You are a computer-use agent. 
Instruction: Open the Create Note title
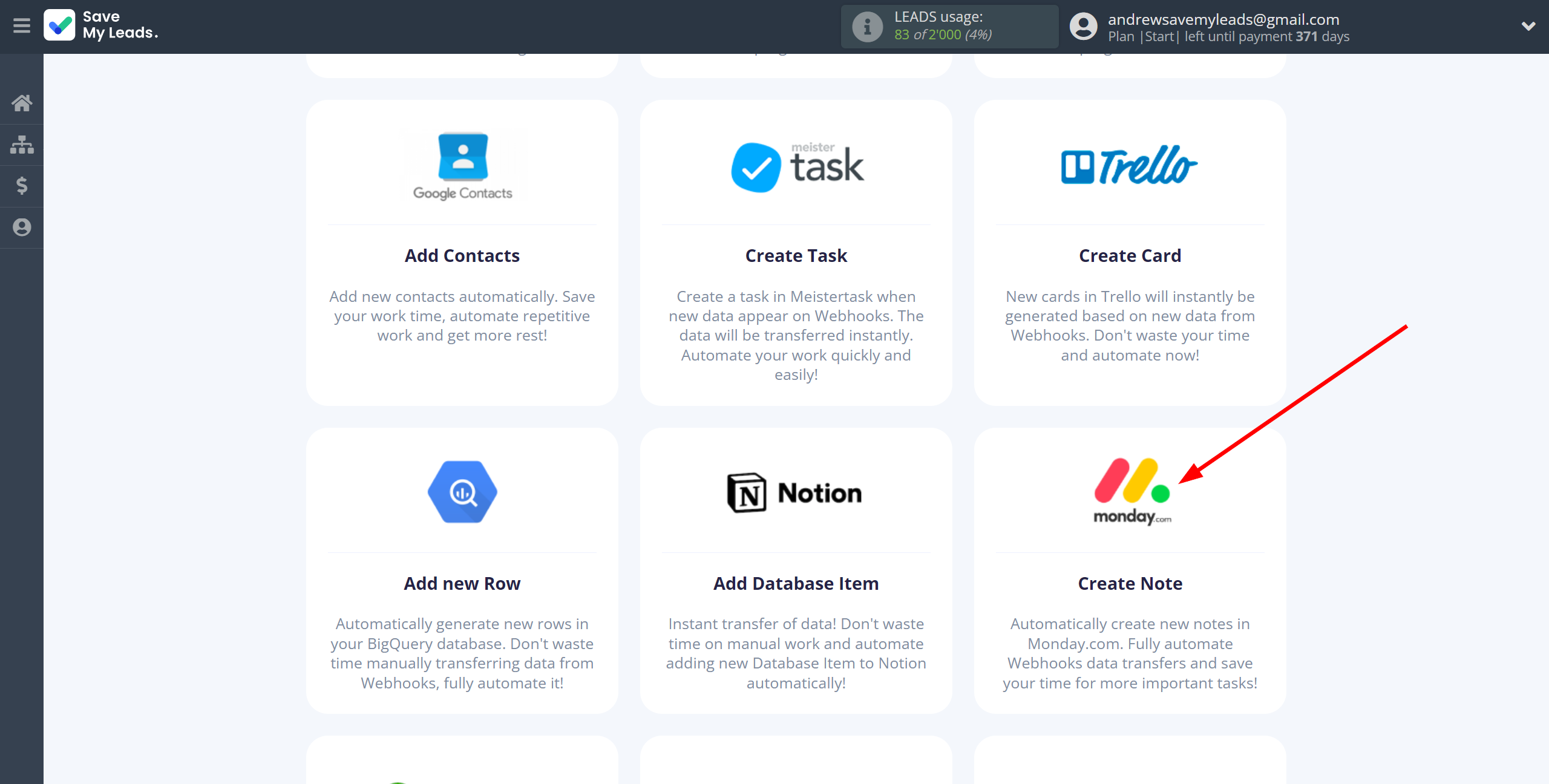(x=1130, y=584)
